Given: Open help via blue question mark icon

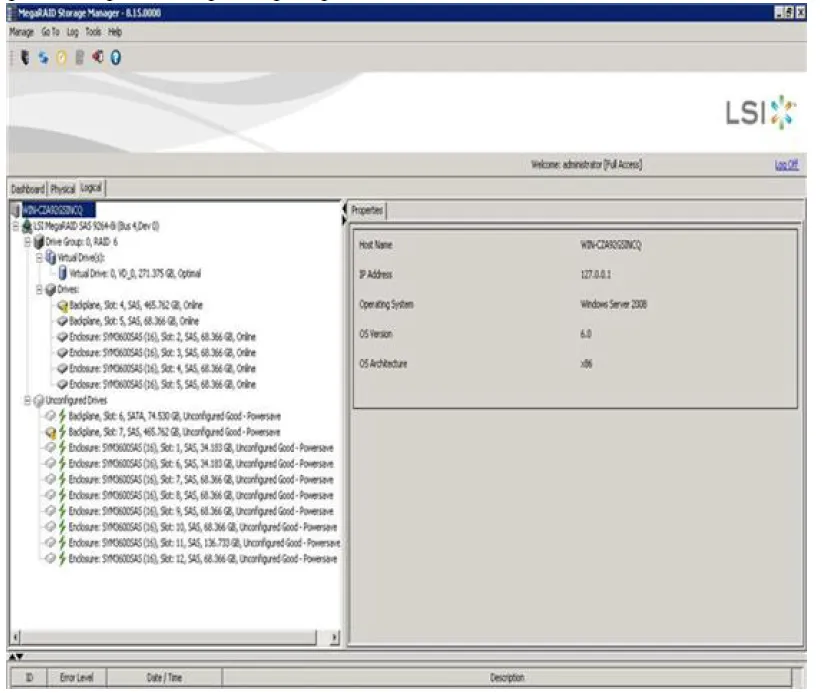Looking at the screenshot, I should click(x=116, y=58).
